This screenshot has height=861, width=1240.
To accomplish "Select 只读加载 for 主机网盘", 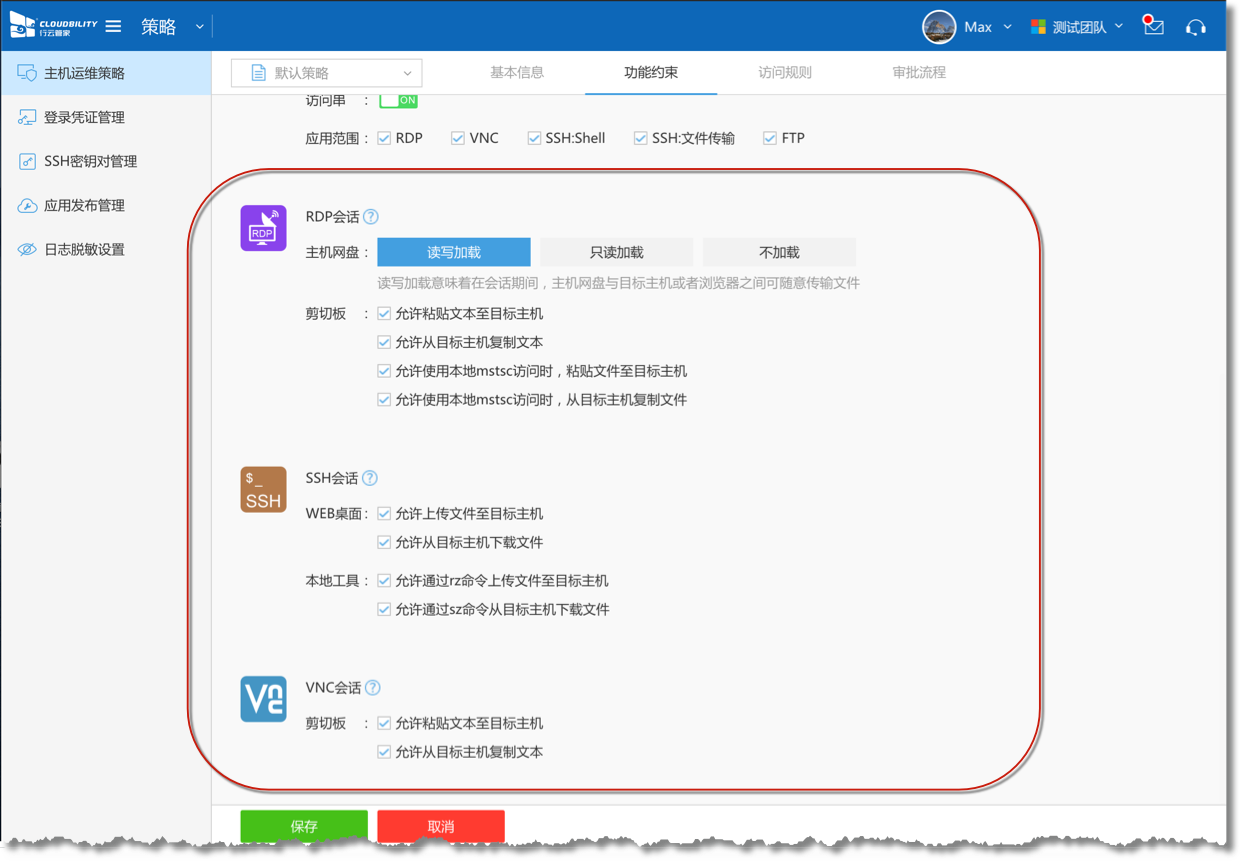I will (x=617, y=252).
